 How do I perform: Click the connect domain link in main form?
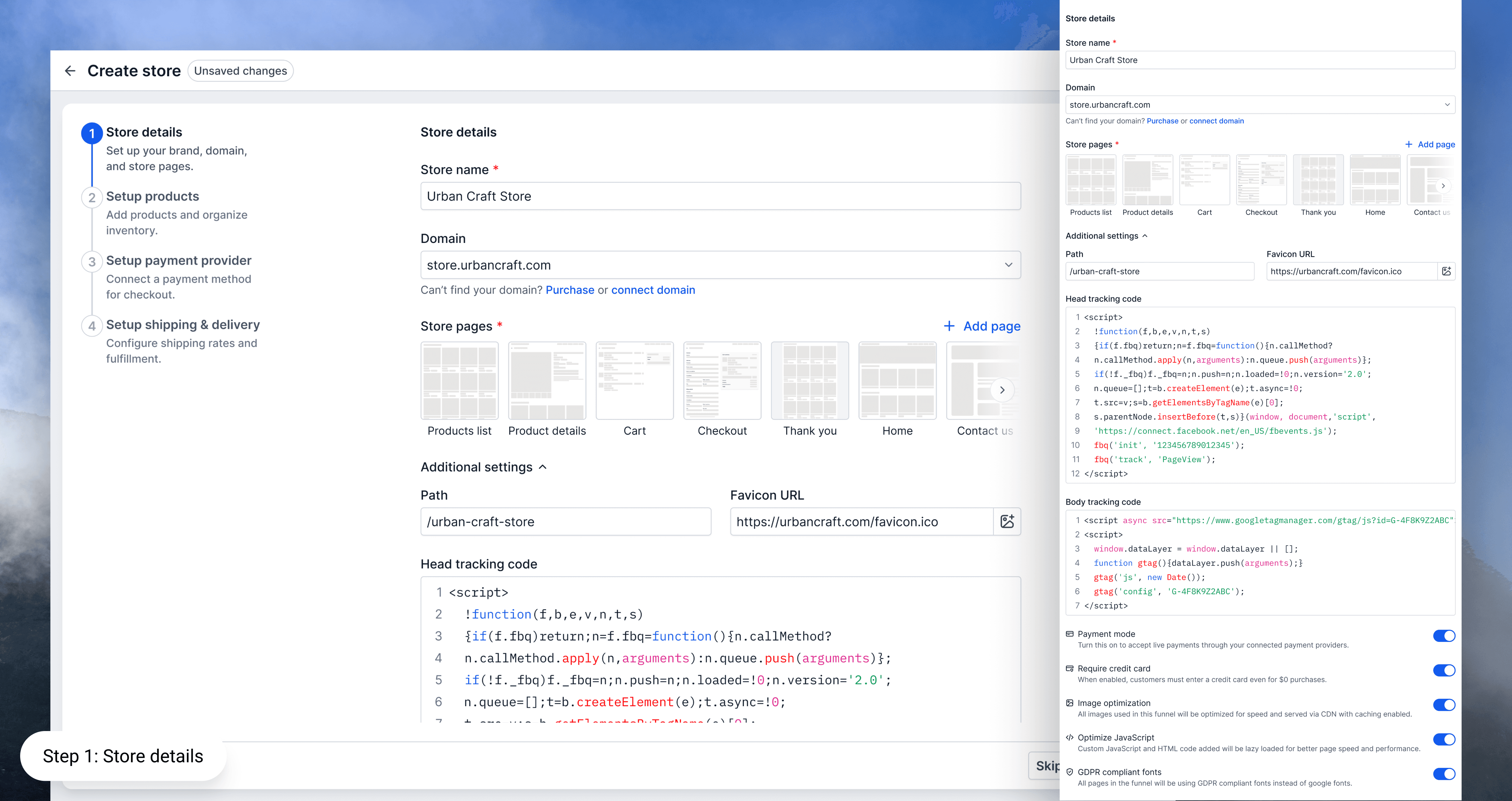pyautogui.click(x=653, y=290)
